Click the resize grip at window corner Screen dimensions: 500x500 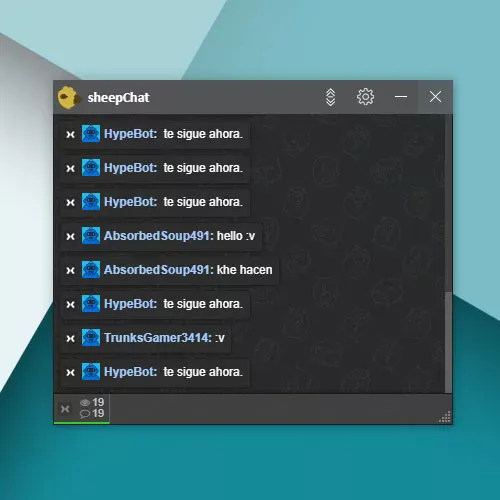(445, 417)
